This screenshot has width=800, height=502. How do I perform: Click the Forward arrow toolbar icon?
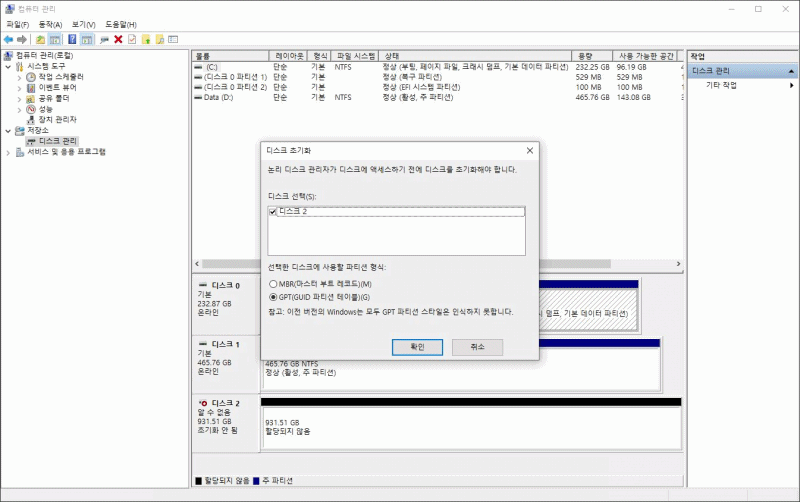coord(21,39)
